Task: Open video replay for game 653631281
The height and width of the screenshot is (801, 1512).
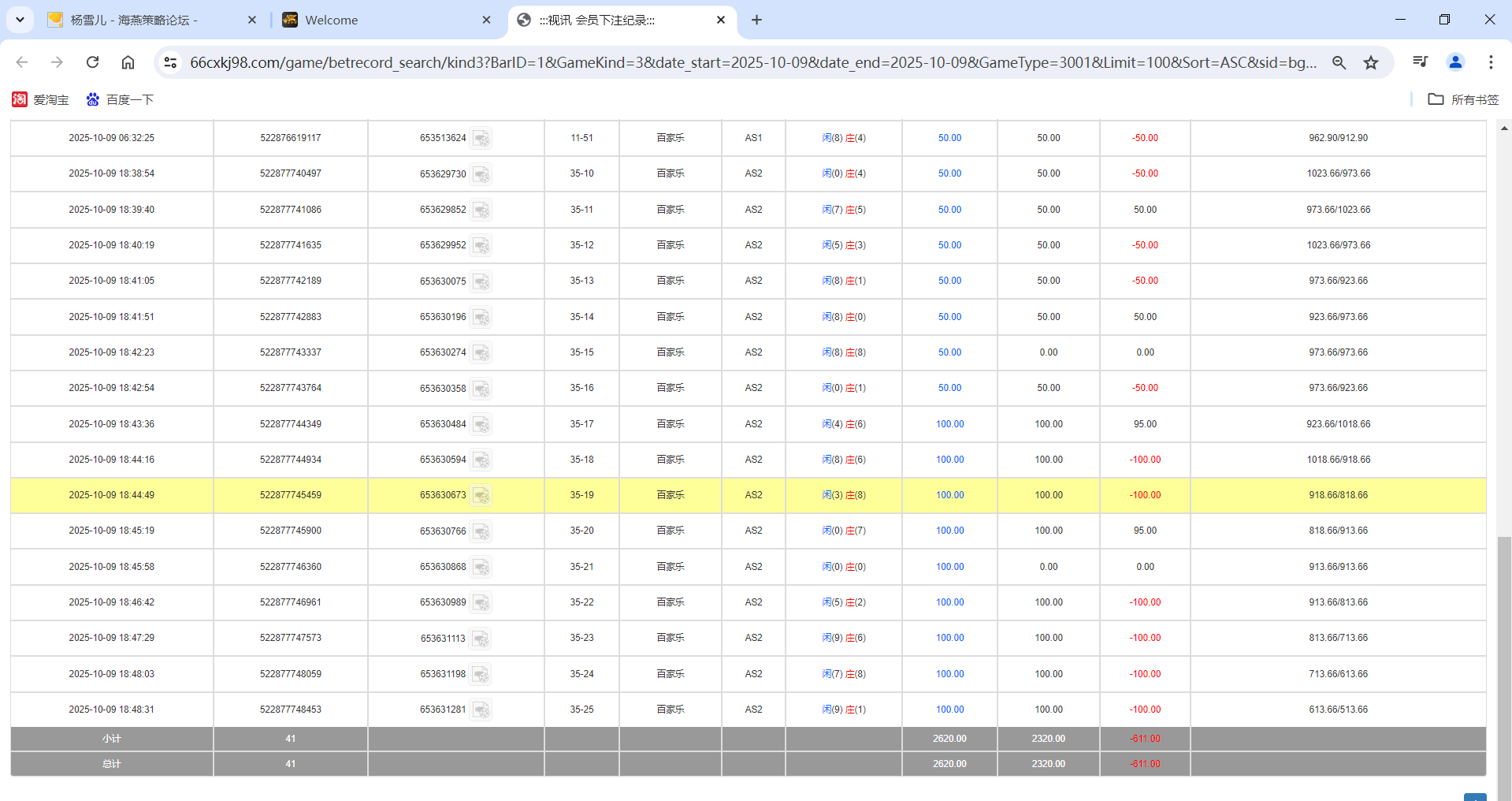Action: (482, 710)
